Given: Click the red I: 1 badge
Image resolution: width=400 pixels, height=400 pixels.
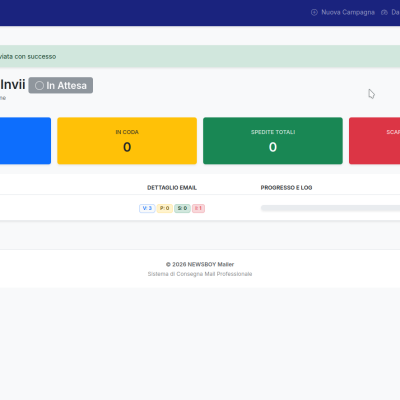Looking at the screenshot, I should point(198,208).
